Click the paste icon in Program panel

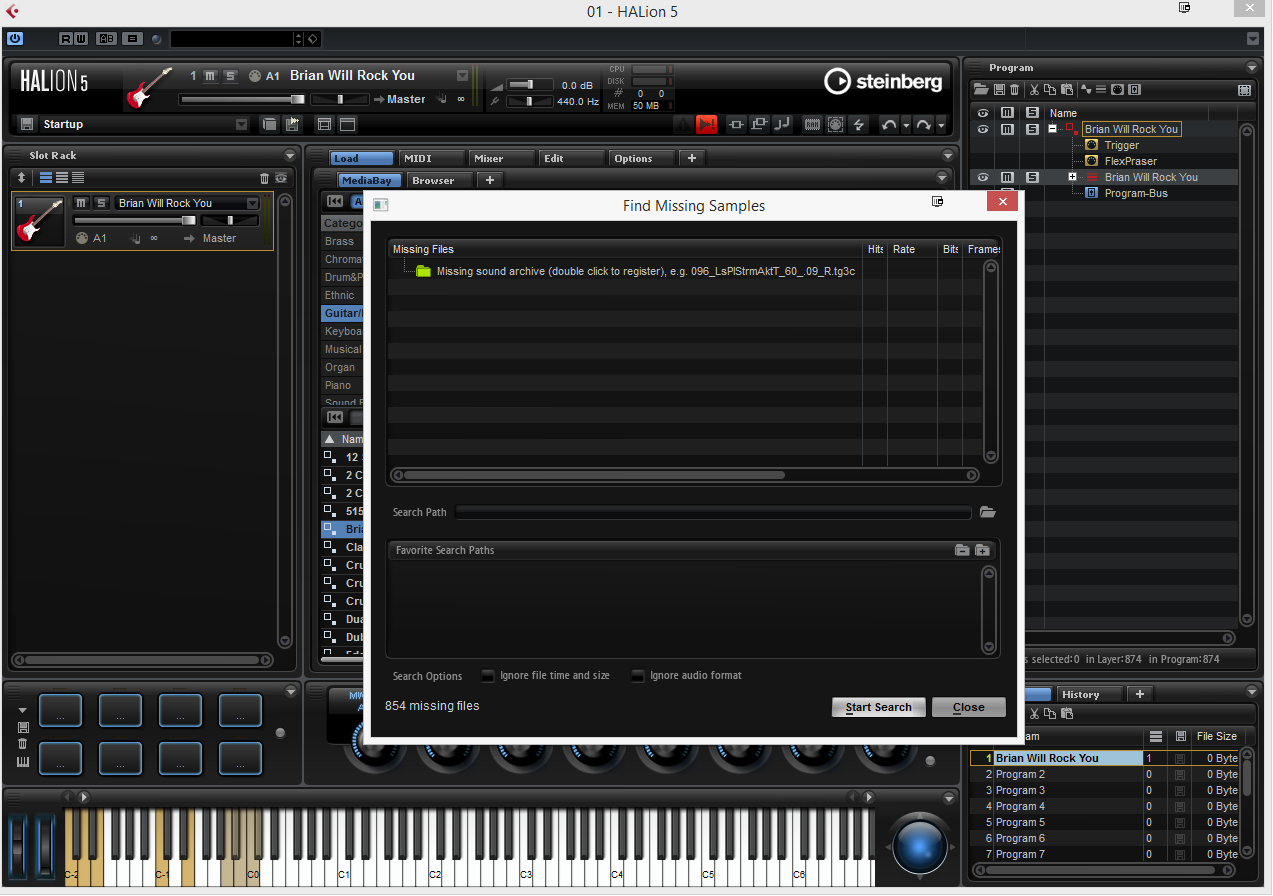1067,89
